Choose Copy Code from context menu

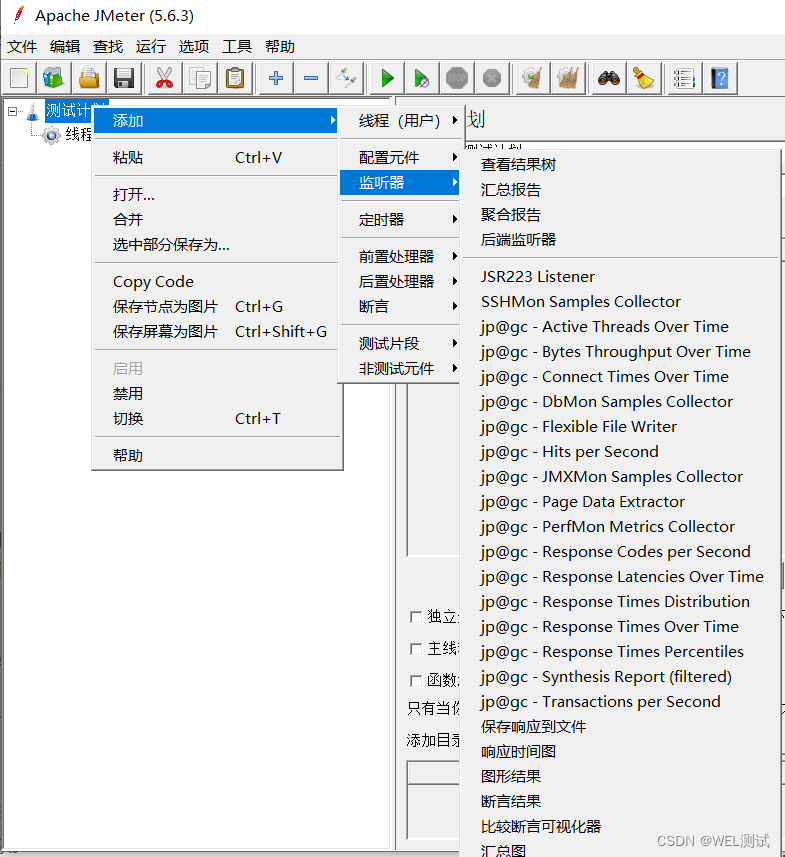point(215,281)
